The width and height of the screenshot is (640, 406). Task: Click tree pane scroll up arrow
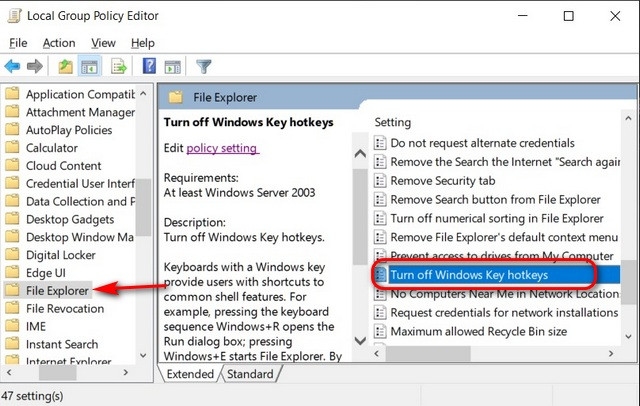143,93
